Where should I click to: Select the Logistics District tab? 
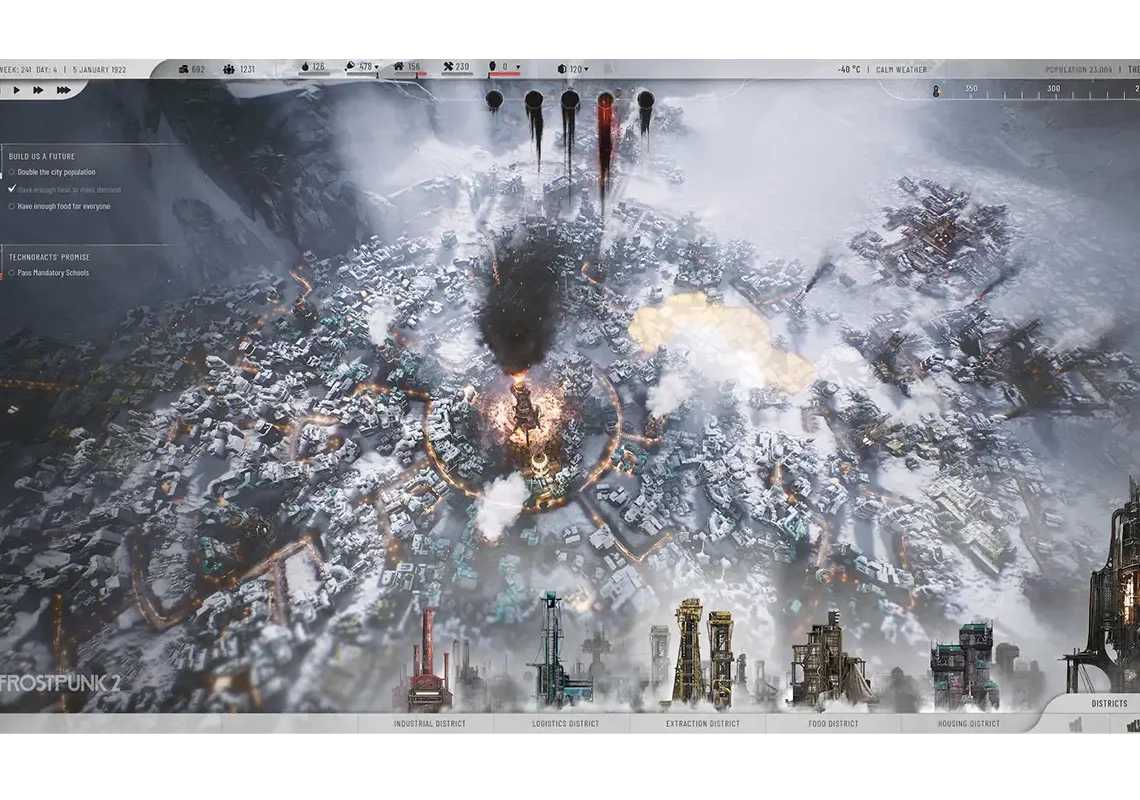click(566, 724)
